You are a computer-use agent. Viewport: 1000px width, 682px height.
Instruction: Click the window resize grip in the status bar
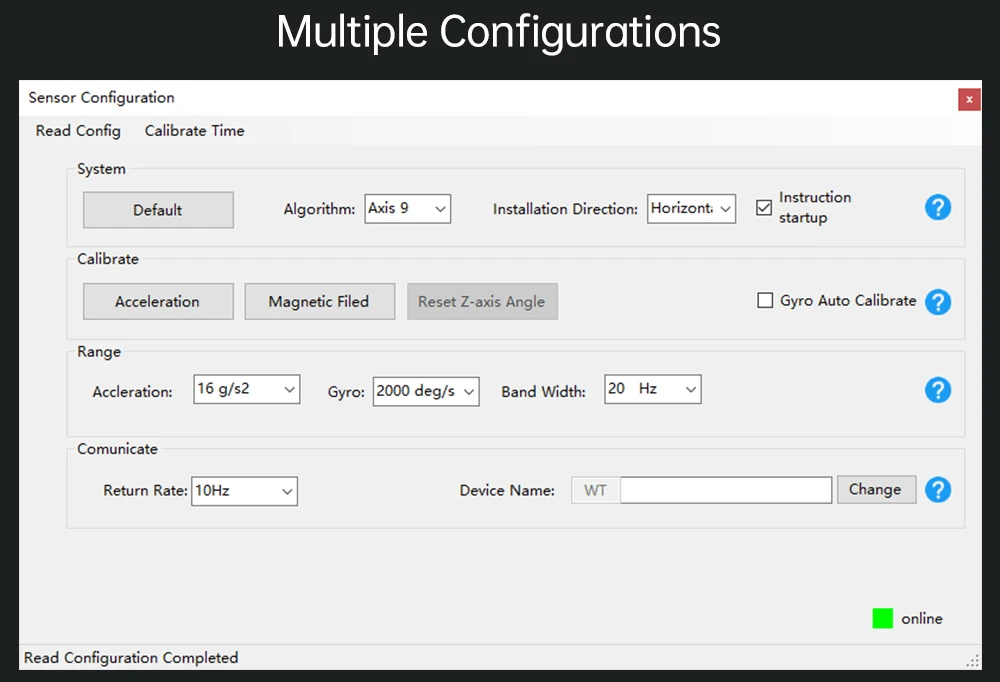[x=973, y=661]
